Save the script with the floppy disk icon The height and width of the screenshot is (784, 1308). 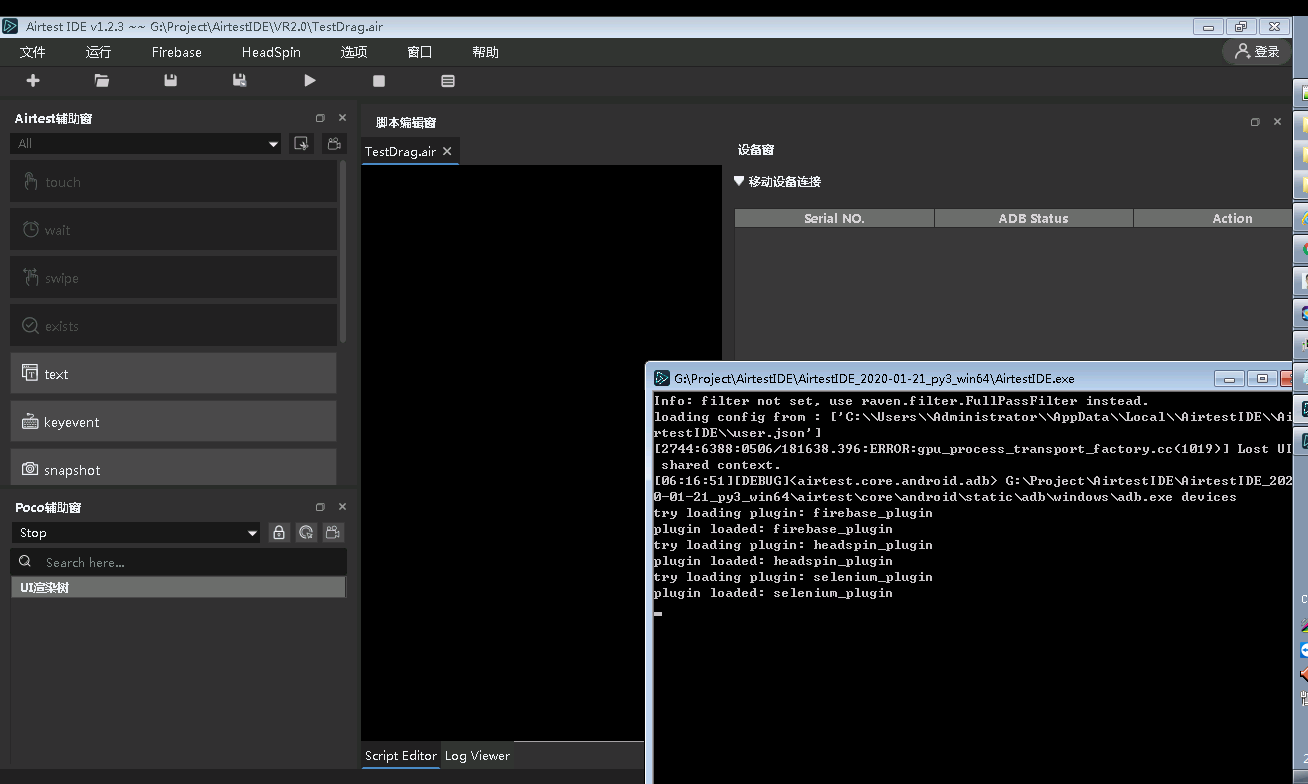171,81
